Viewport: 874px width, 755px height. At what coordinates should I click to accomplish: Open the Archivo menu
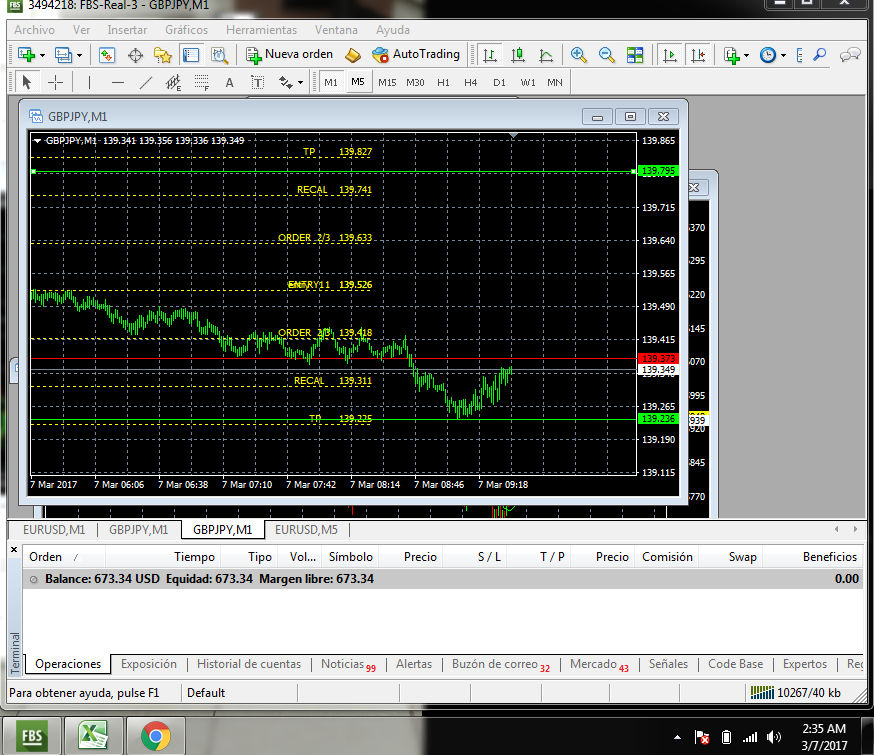click(x=35, y=30)
